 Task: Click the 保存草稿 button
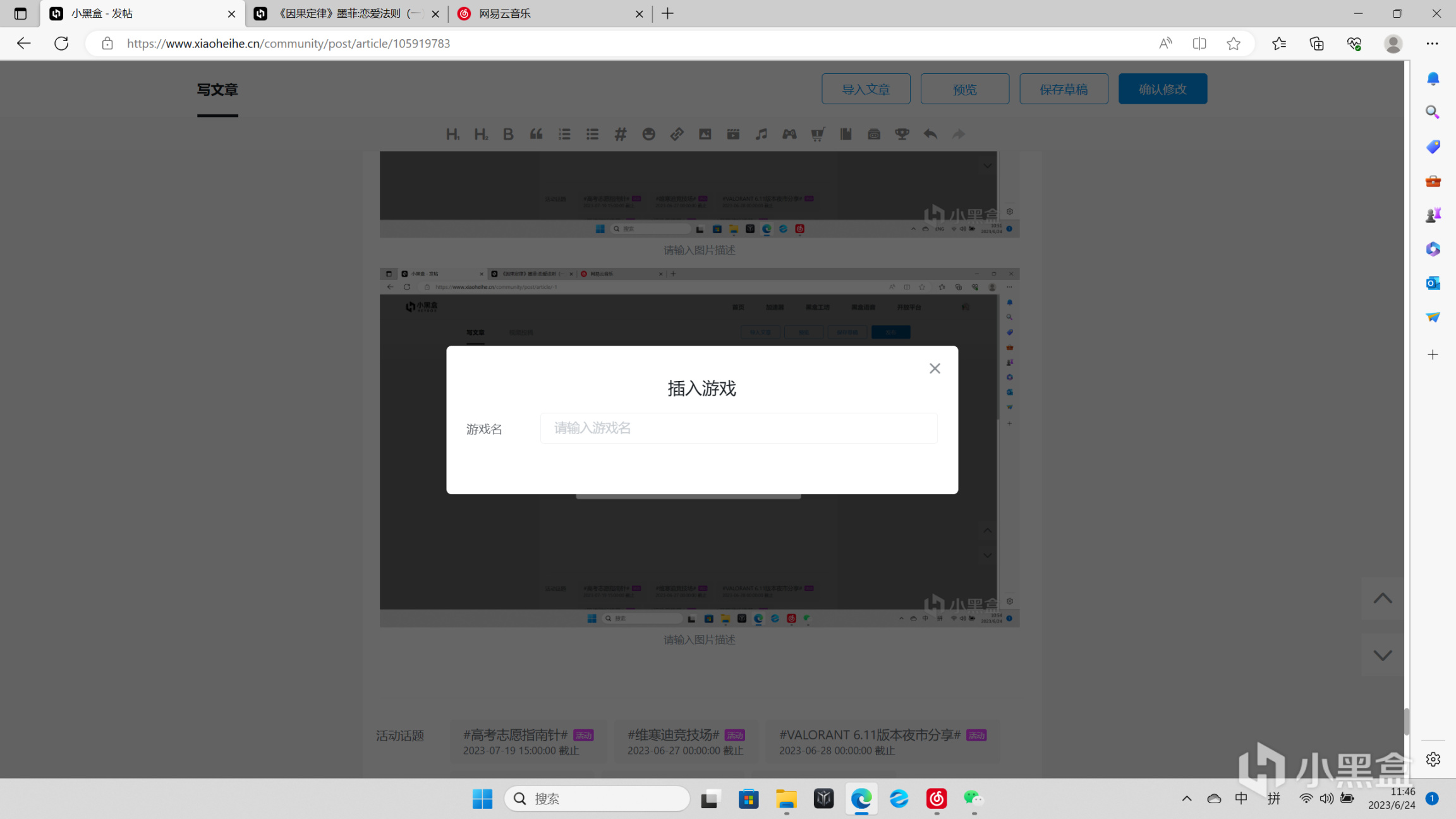tap(1063, 89)
